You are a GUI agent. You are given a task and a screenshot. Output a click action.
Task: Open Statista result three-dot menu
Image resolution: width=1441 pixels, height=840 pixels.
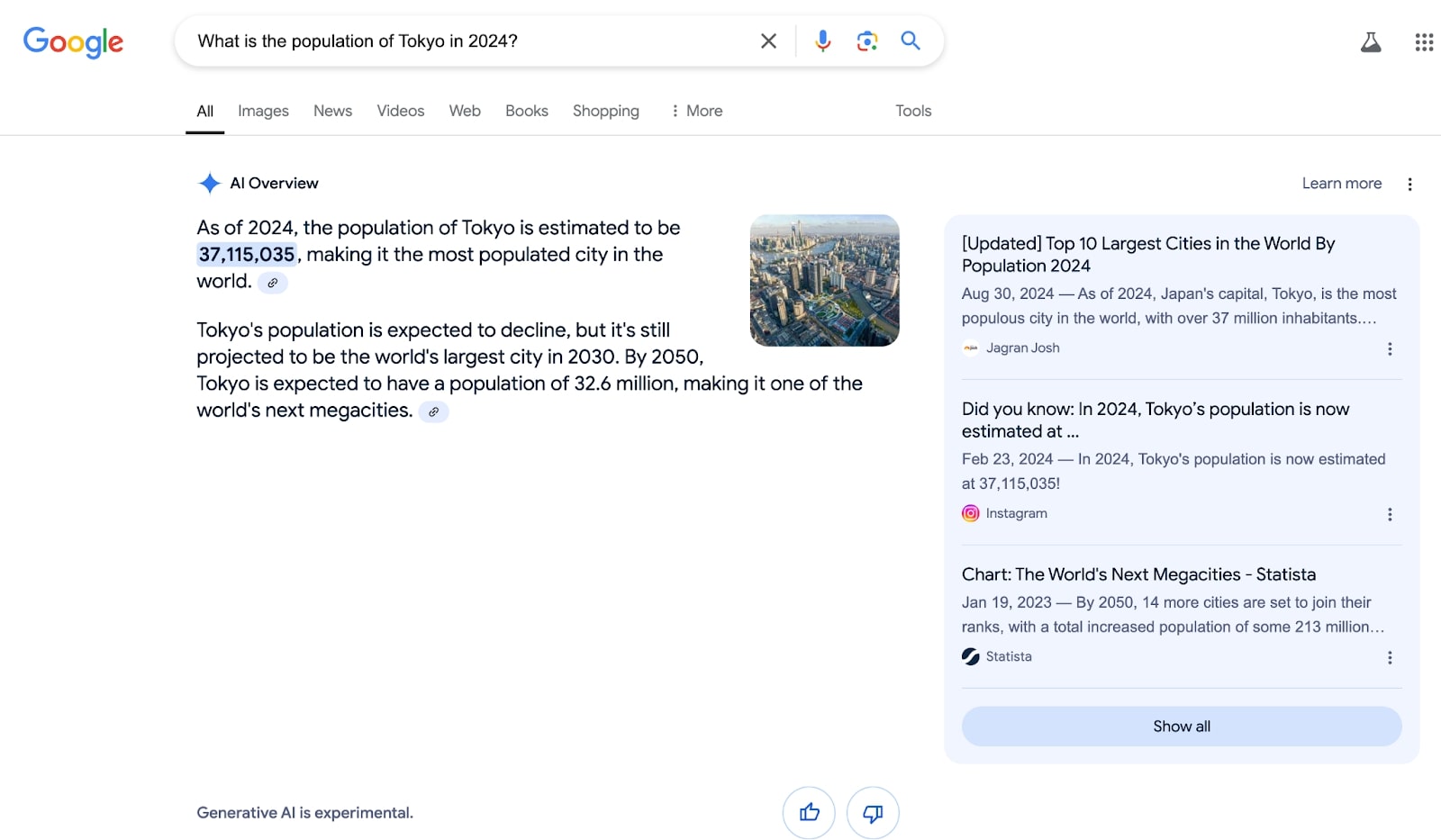pos(1390,657)
